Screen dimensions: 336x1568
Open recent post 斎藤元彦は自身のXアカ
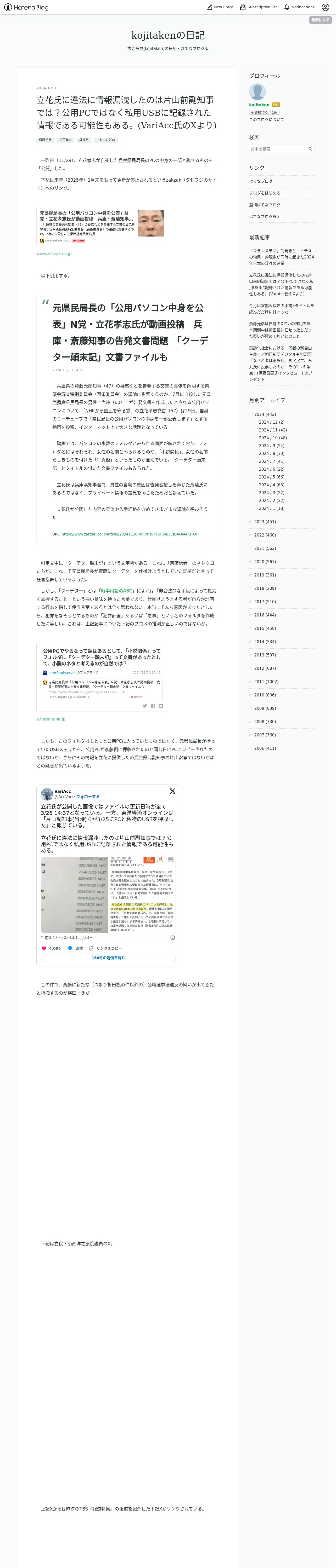pyautogui.click(x=281, y=330)
